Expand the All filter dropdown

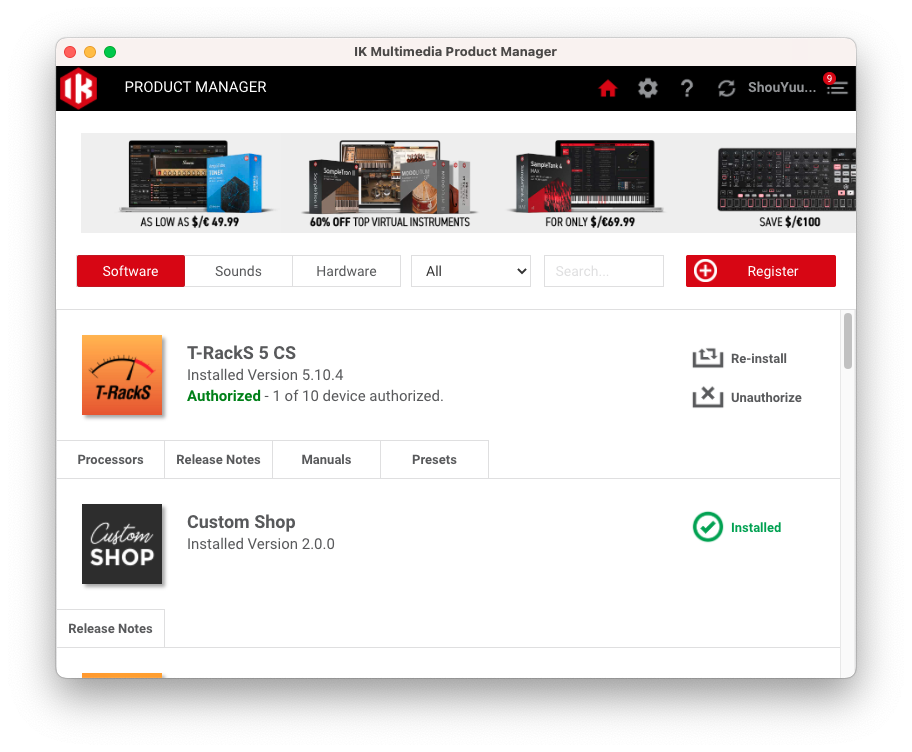(471, 271)
